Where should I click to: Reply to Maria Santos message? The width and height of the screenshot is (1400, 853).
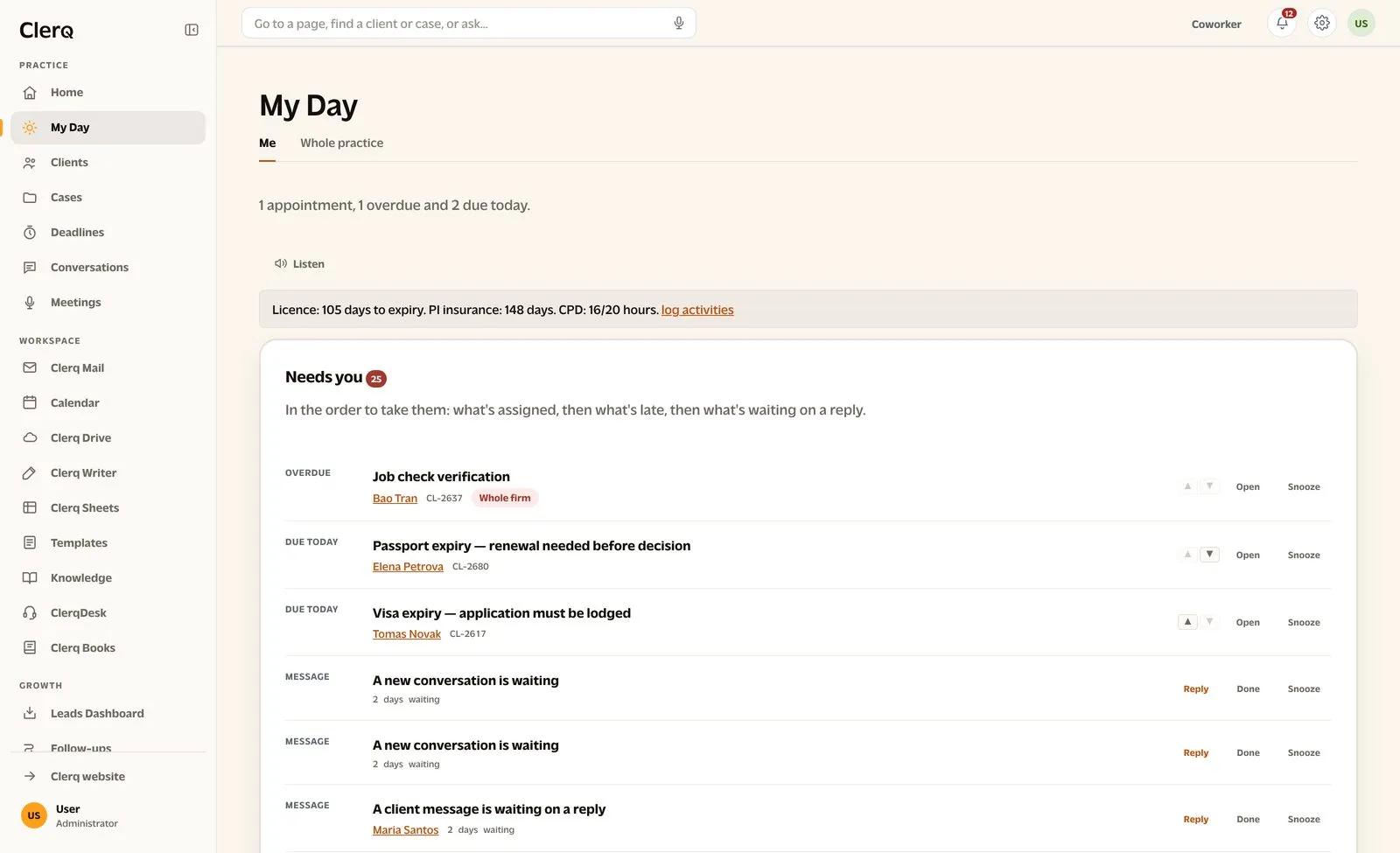click(x=1196, y=820)
